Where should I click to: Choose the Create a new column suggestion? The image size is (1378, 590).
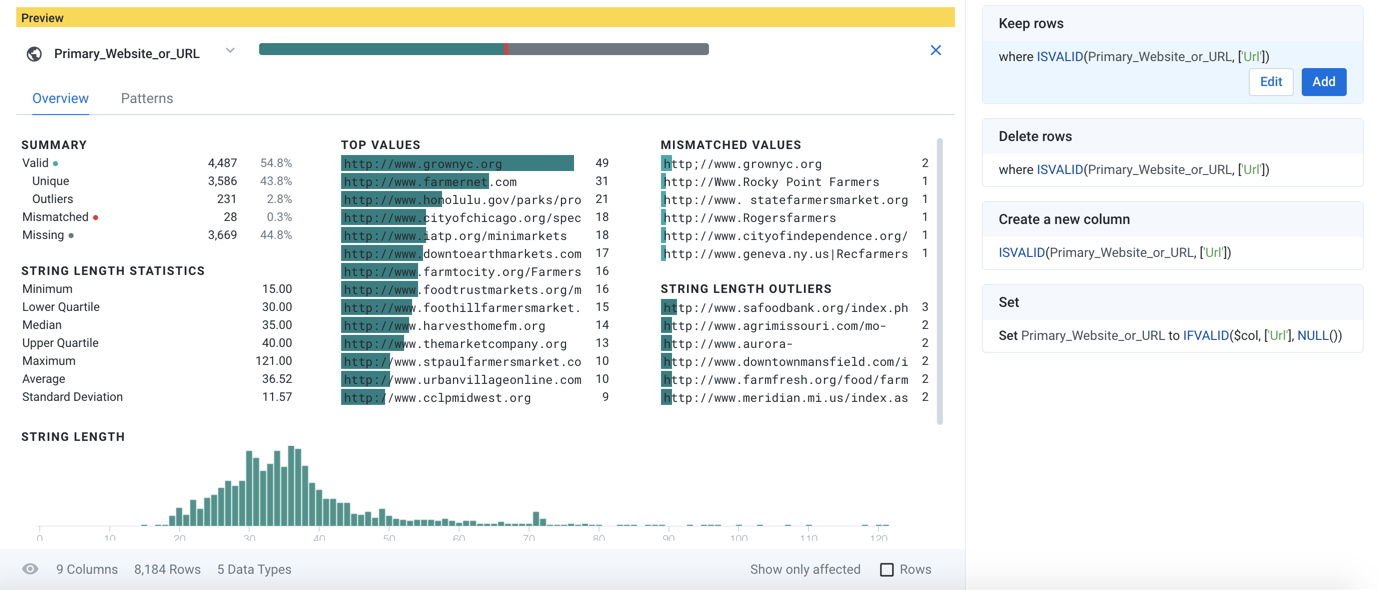pyautogui.click(x=1172, y=236)
